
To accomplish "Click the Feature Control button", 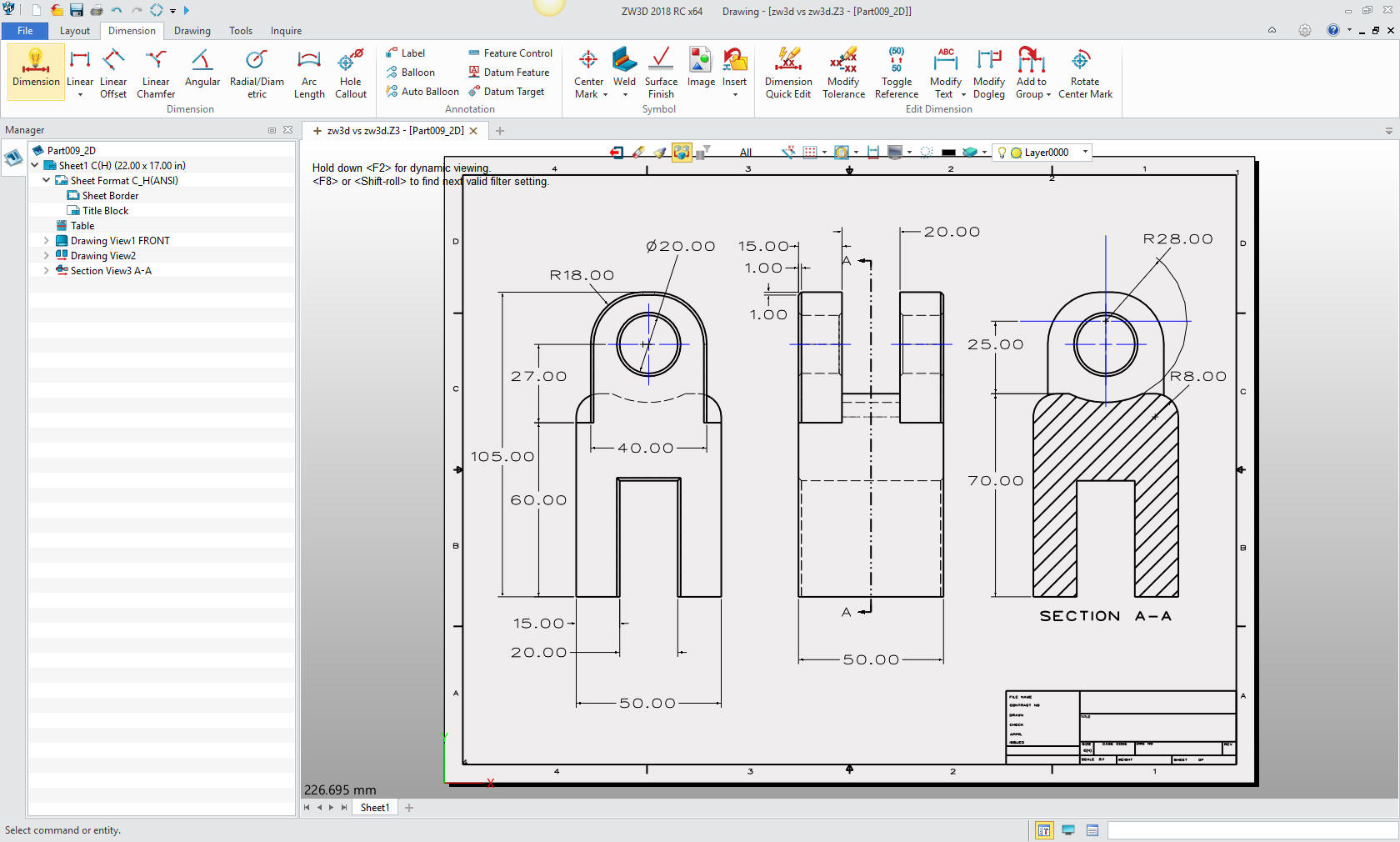I will [510, 53].
